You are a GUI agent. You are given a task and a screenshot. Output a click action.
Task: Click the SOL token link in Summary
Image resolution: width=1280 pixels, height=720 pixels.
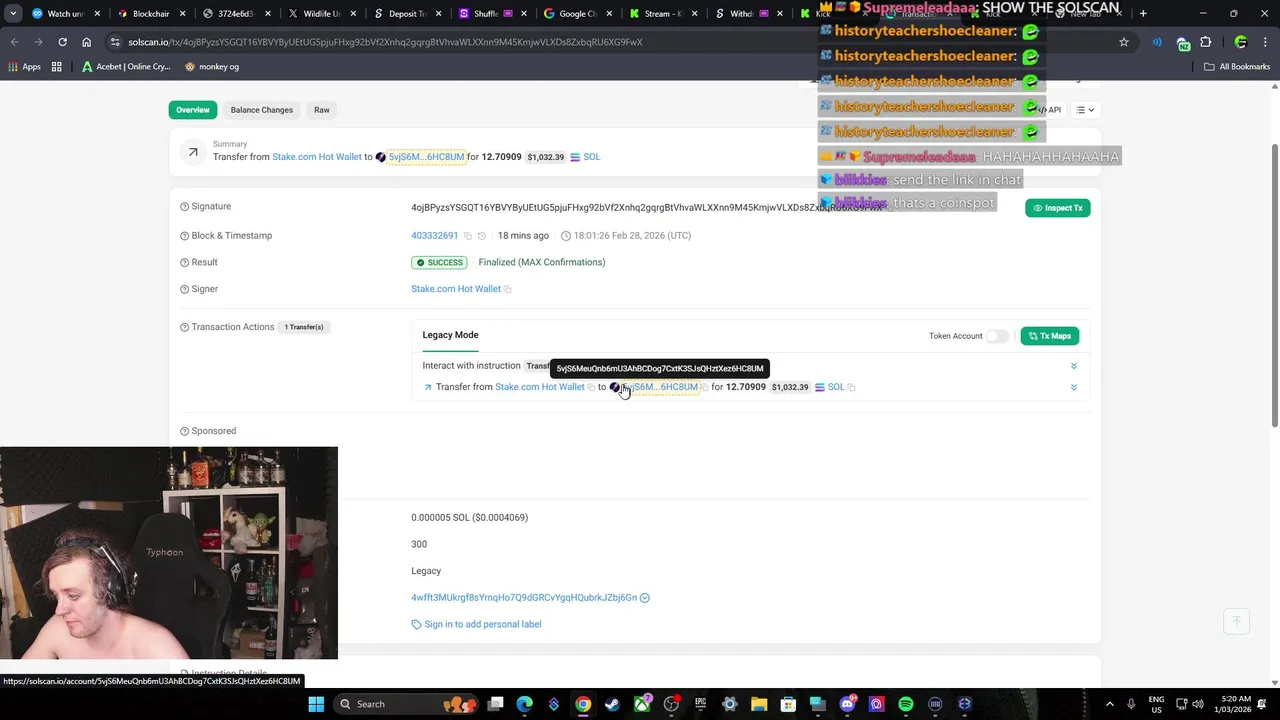[x=591, y=157]
